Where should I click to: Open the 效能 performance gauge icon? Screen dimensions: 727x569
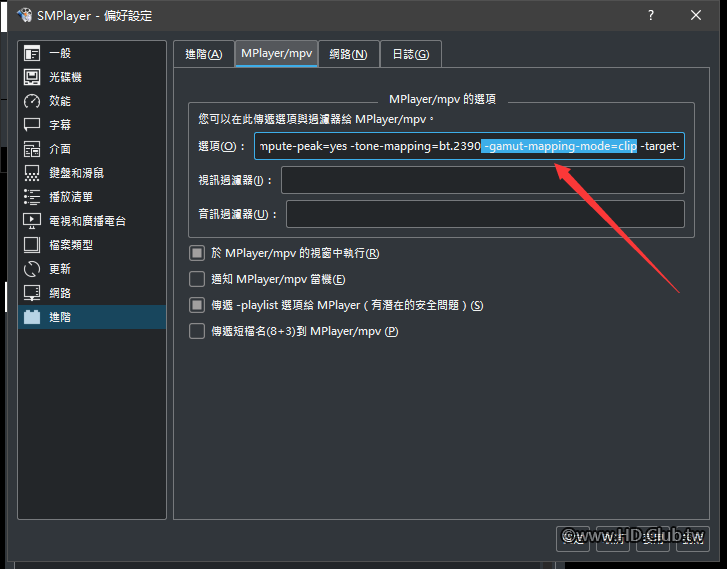tap(32, 101)
